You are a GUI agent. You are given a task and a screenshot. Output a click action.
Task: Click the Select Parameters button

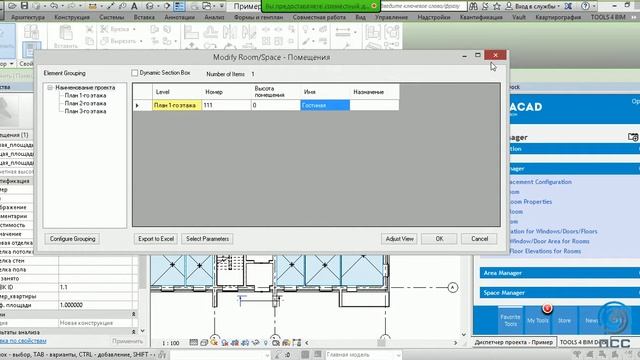coord(207,239)
